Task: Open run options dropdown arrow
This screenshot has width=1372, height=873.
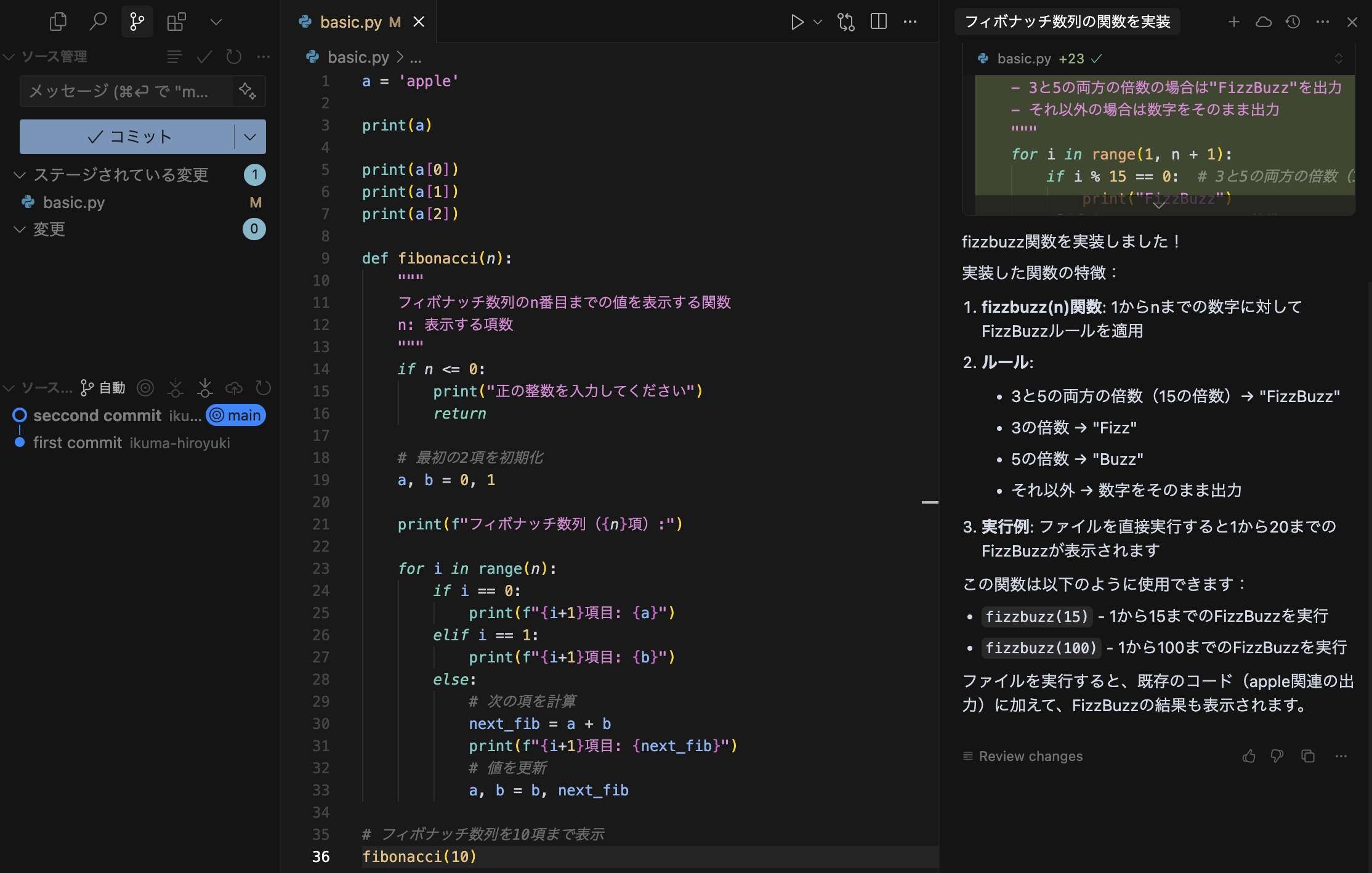Action: [818, 22]
